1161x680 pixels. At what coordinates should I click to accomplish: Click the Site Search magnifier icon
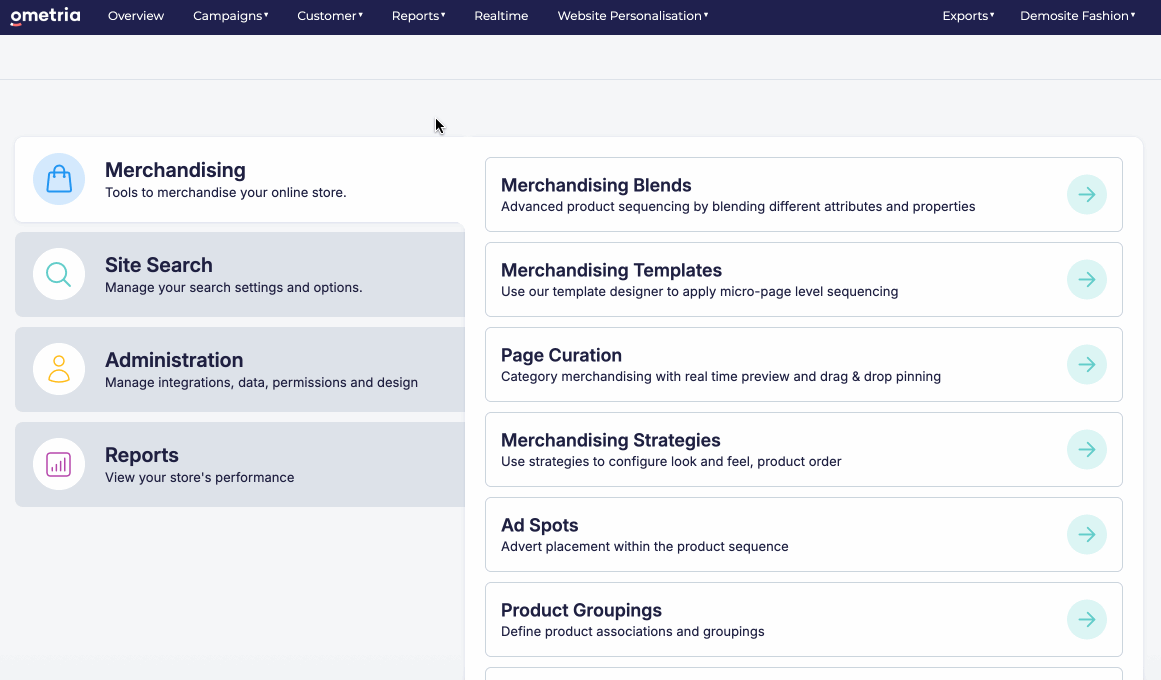(59, 274)
